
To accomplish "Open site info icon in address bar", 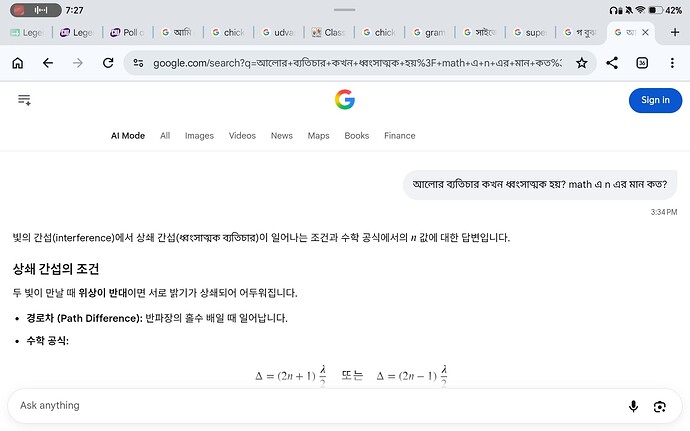I will coord(138,63).
